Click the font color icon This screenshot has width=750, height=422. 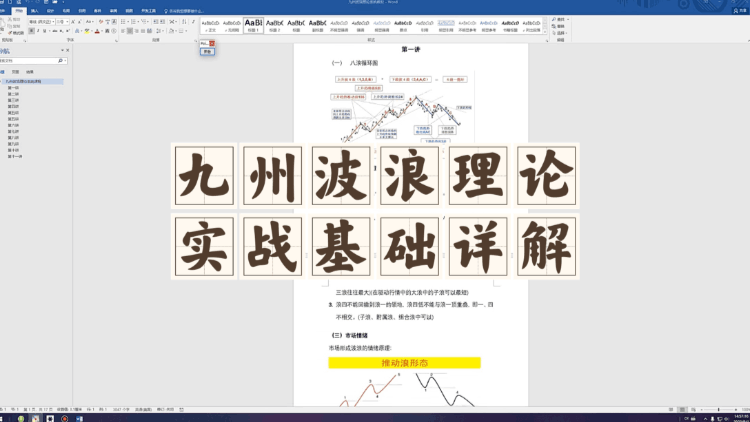(x=97, y=31)
